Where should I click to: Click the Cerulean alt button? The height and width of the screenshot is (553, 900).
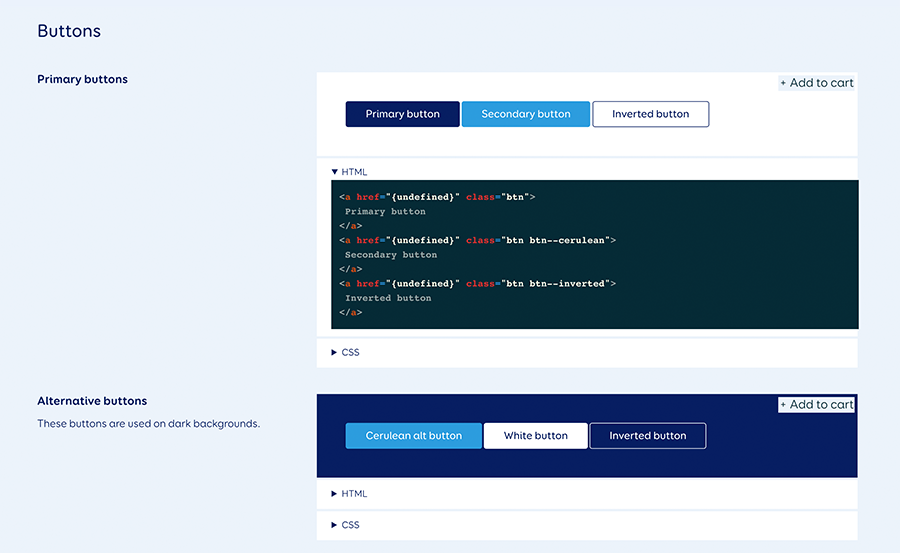pyautogui.click(x=413, y=435)
